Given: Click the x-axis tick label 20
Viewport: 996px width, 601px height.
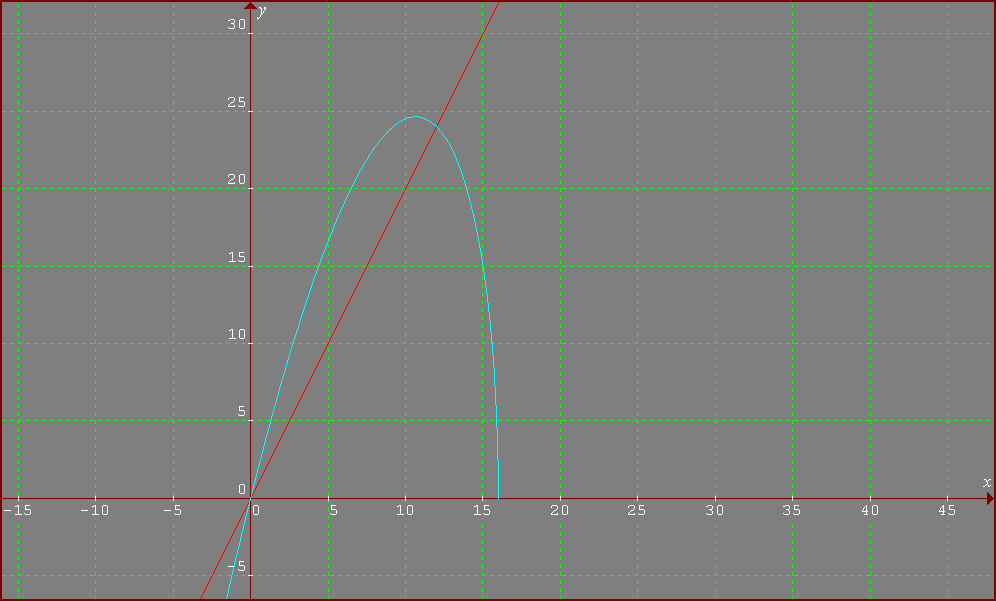Looking at the screenshot, I should (x=560, y=511).
